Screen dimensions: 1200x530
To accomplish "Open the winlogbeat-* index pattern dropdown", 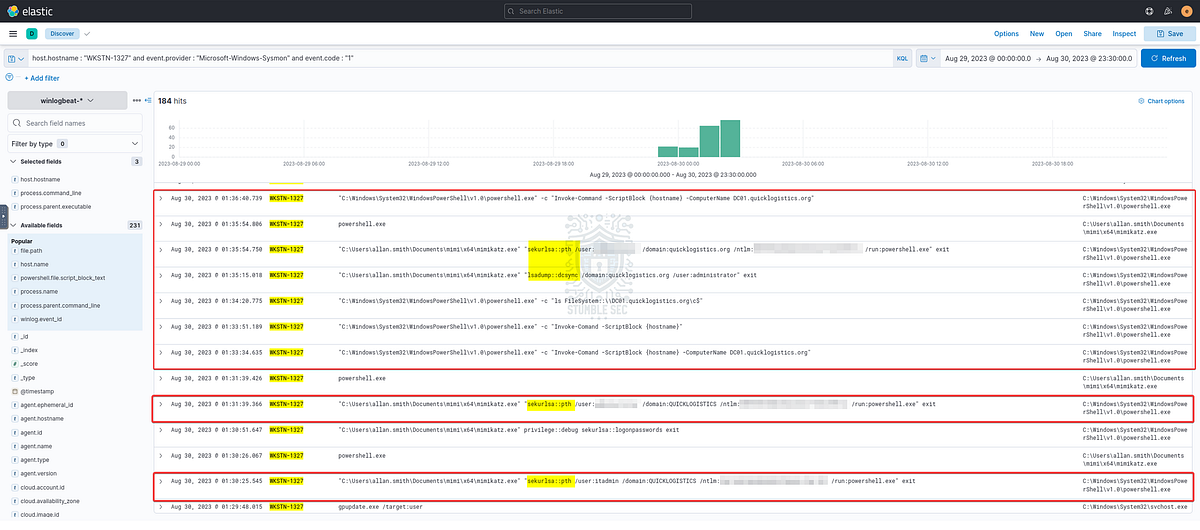I will (68, 101).
